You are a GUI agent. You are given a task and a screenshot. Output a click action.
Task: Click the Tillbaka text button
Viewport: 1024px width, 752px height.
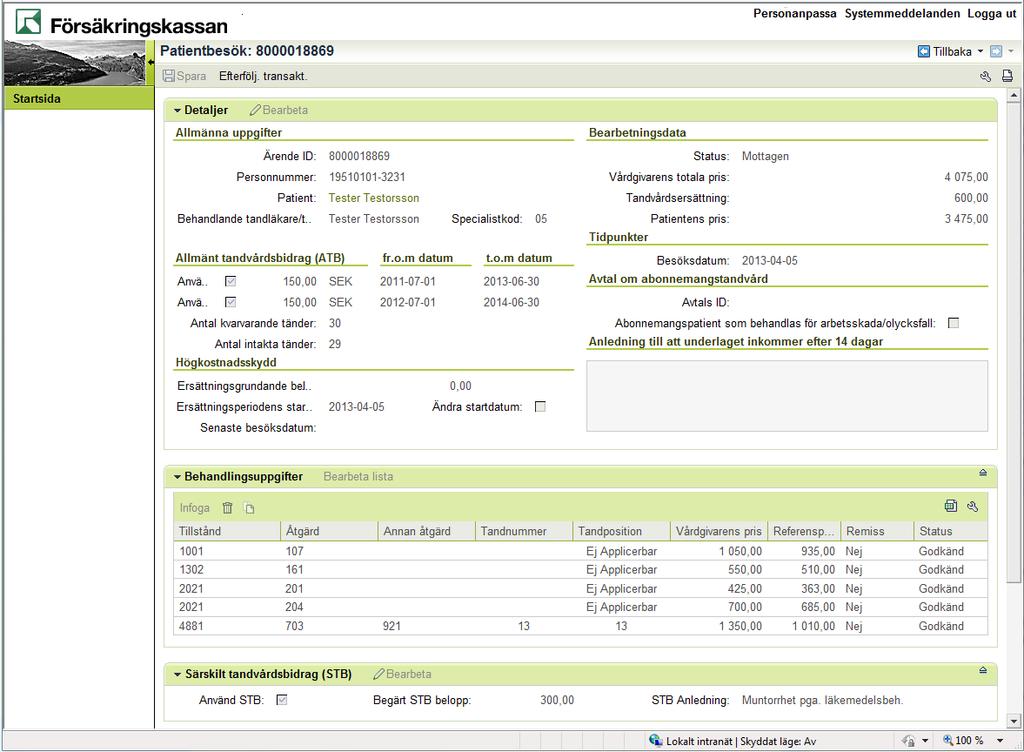pyautogui.click(x=952, y=52)
